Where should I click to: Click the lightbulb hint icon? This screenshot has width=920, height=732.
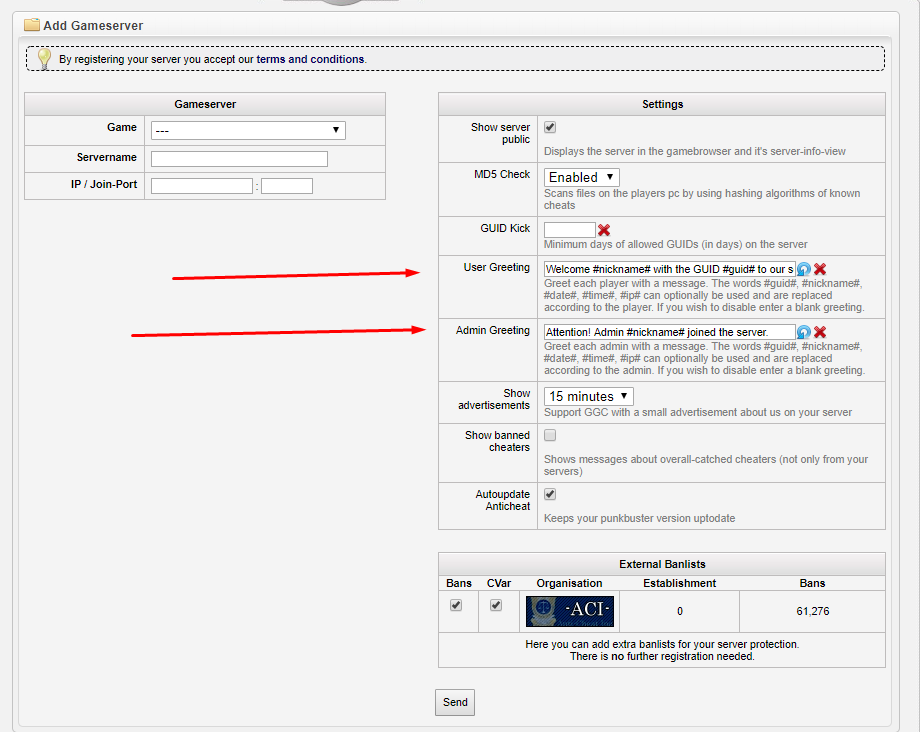(x=43, y=59)
